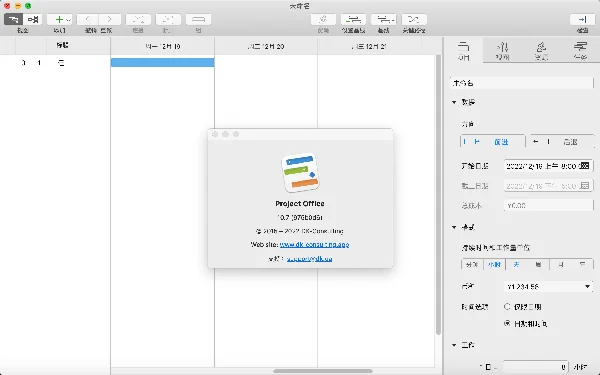The image size is (600, 375).
Task: Toggle the inspector sidebar icon at toolbar far right
Action: 582,19
